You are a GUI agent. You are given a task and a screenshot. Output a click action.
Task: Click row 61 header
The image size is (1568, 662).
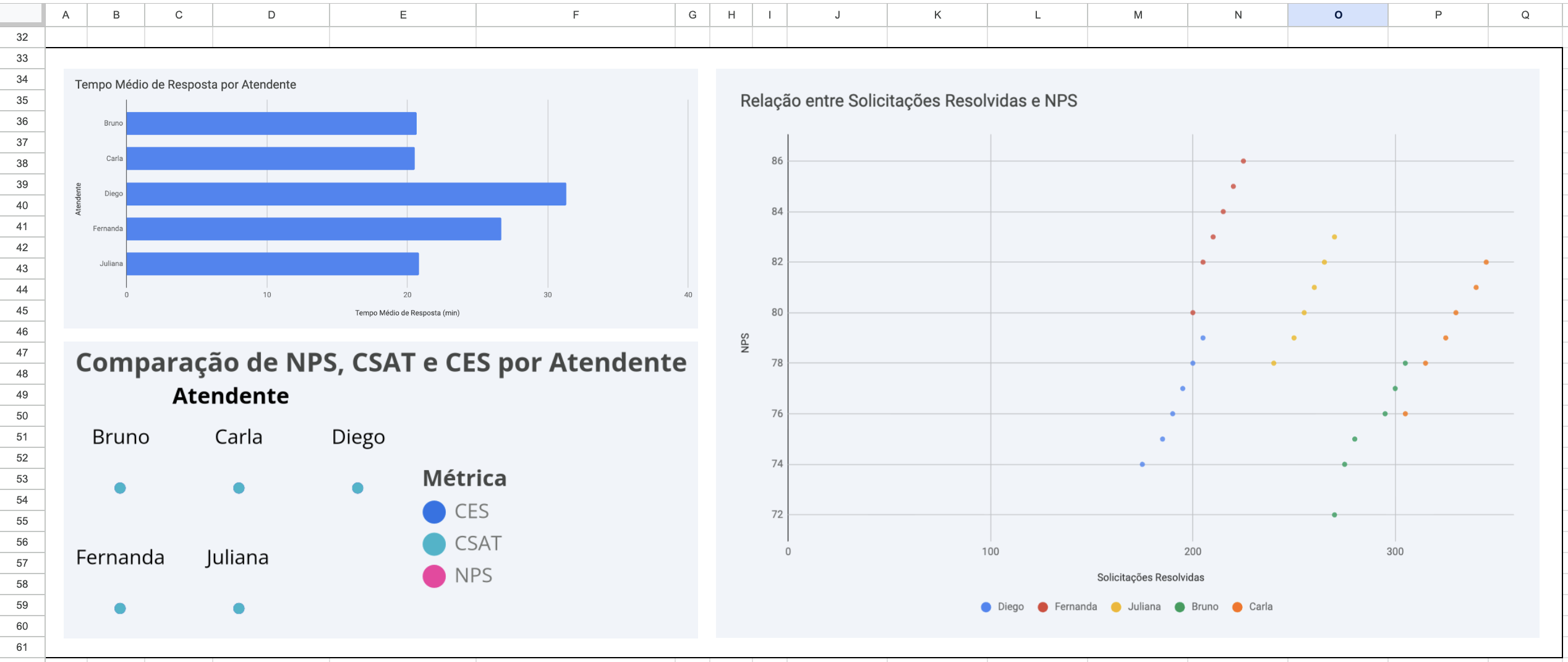coord(22,647)
